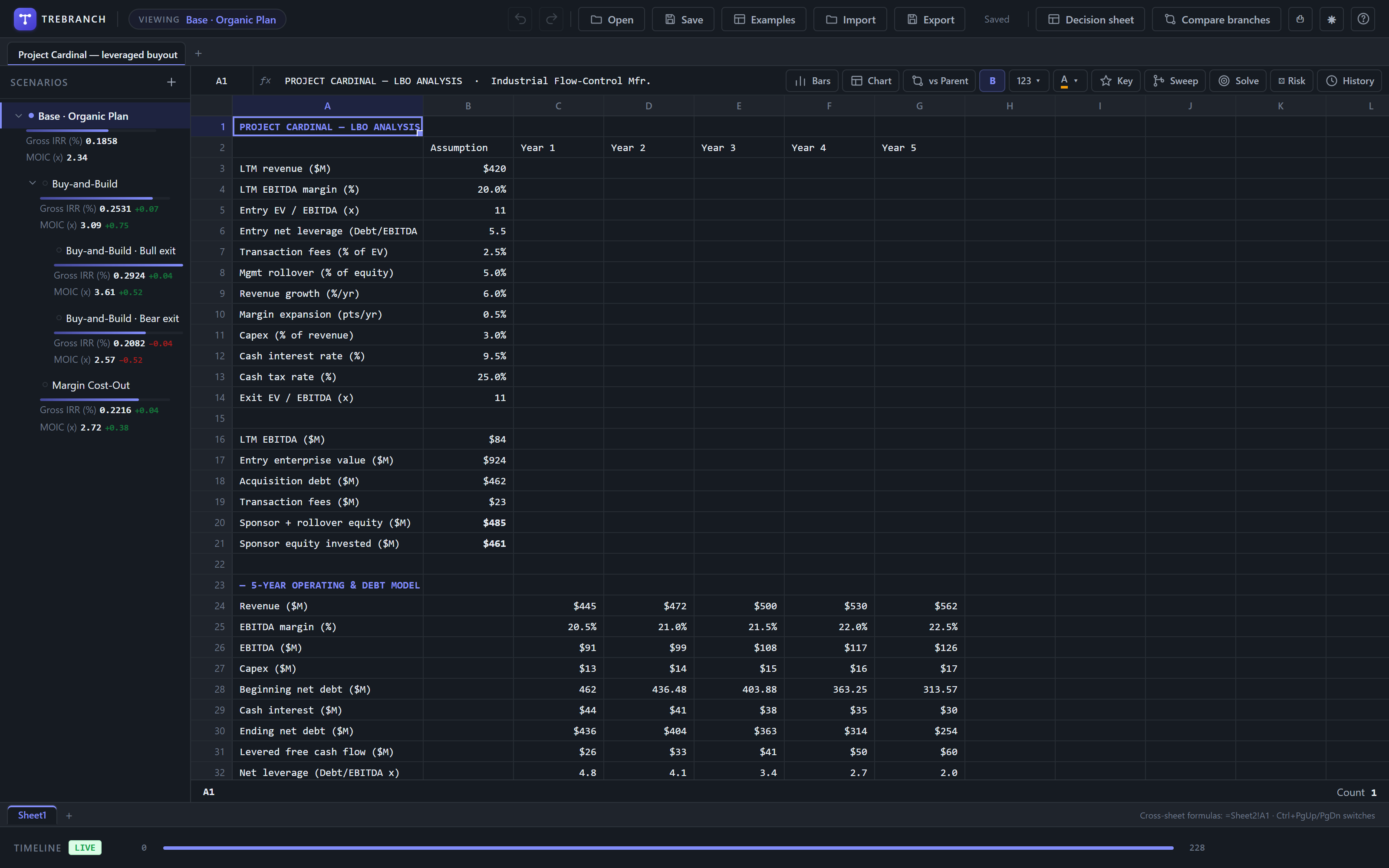The image size is (1389, 868).
Task: Click the formula bar text
Action: pos(467,81)
